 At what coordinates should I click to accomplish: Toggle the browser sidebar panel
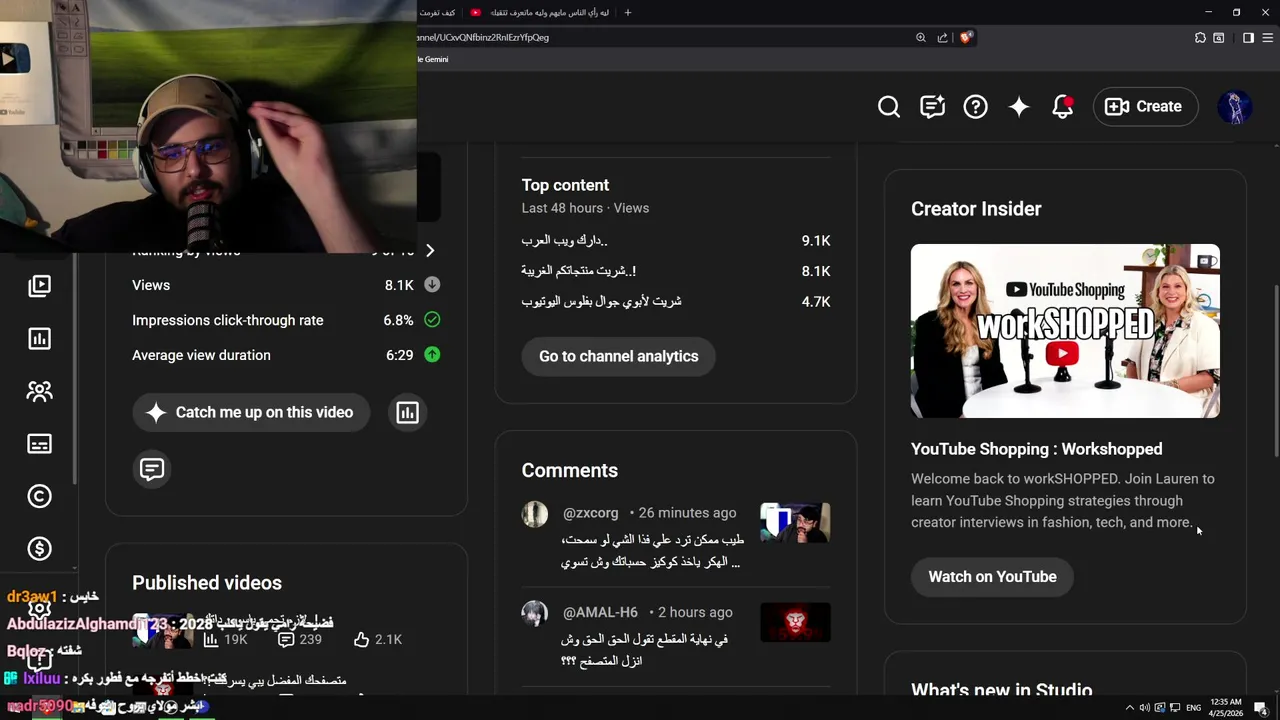pos(1248,37)
